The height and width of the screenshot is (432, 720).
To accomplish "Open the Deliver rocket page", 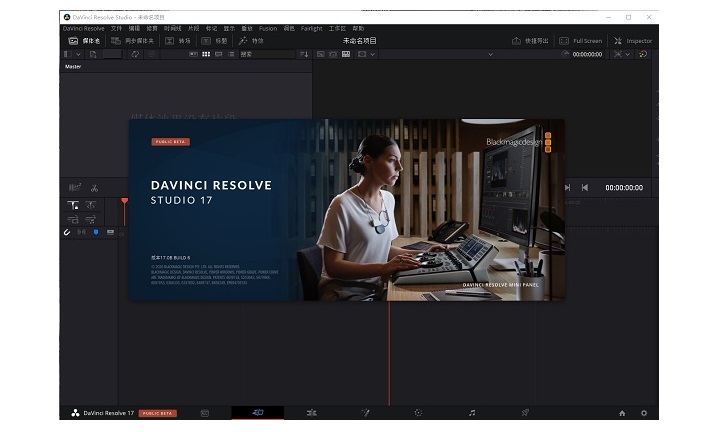I will point(525,412).
